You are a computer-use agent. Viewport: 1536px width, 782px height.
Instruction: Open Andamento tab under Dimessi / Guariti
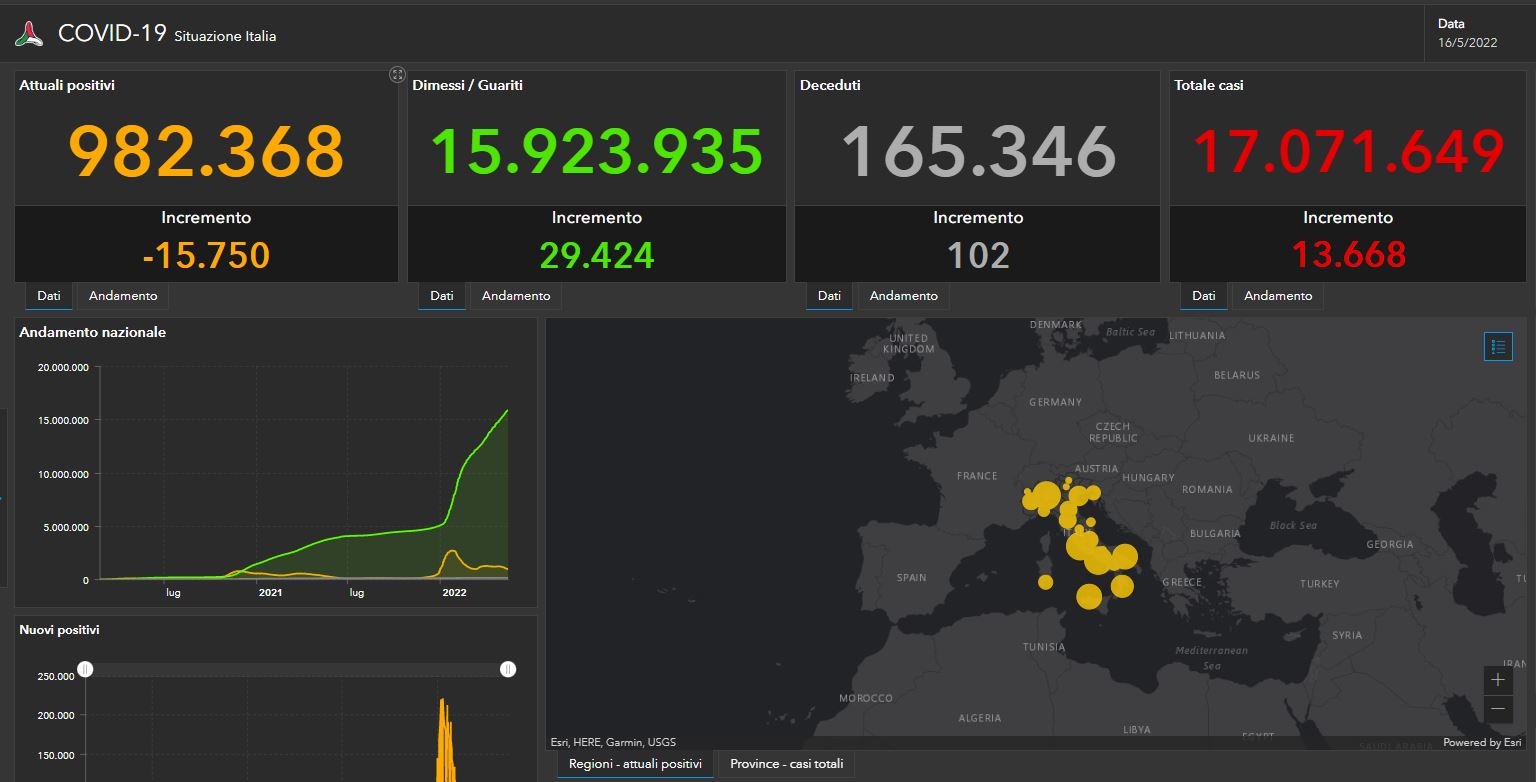tap(516, 296)
